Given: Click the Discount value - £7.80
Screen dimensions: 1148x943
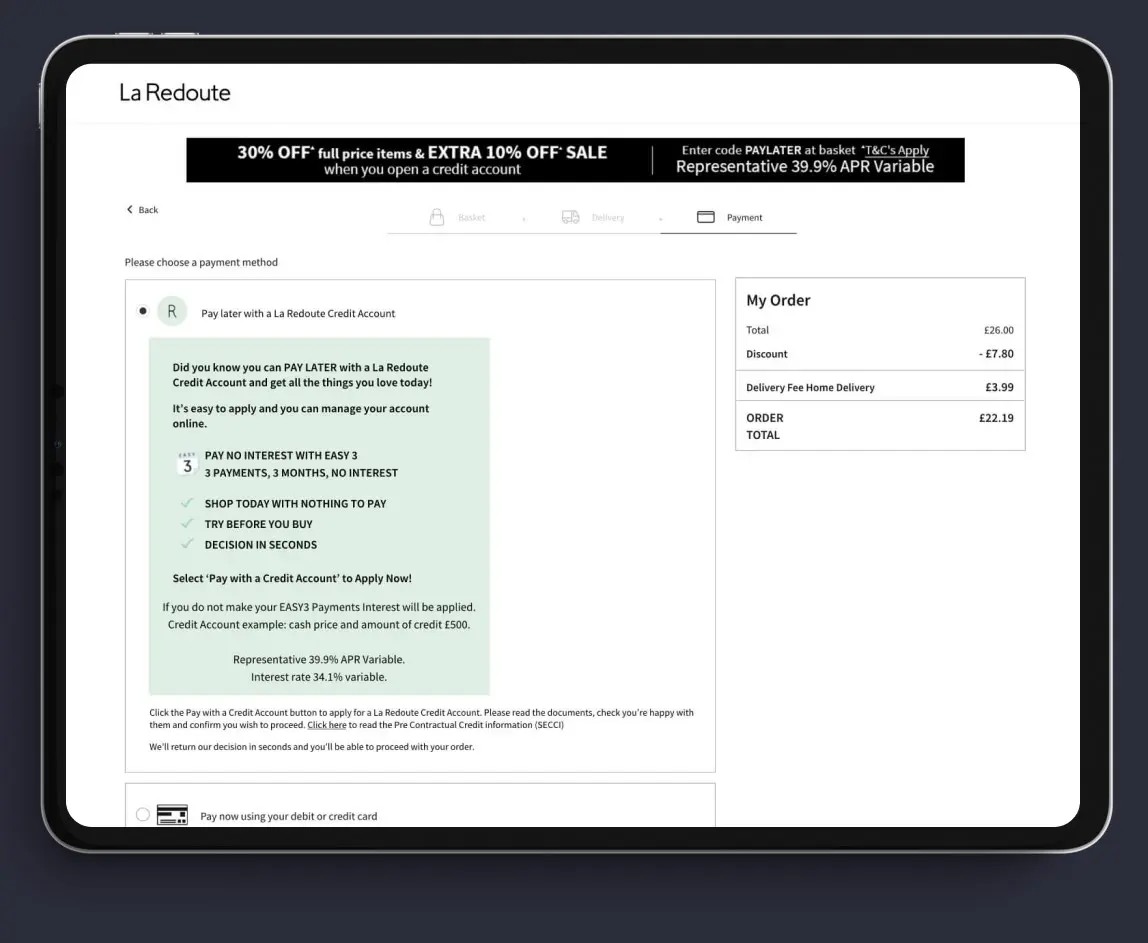Looking at the screenshot, I should [x=996, y=354].
